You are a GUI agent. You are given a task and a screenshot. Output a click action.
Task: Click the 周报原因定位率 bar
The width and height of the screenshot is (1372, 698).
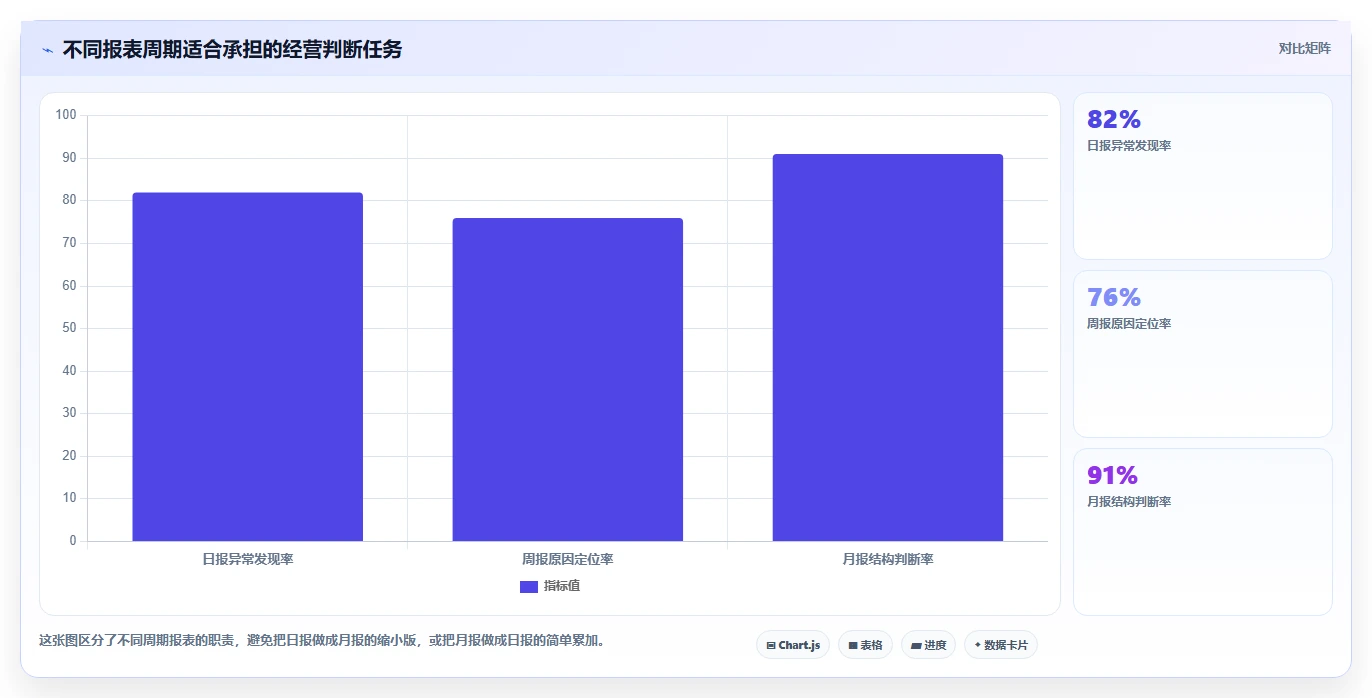click(x=567, y=380)
